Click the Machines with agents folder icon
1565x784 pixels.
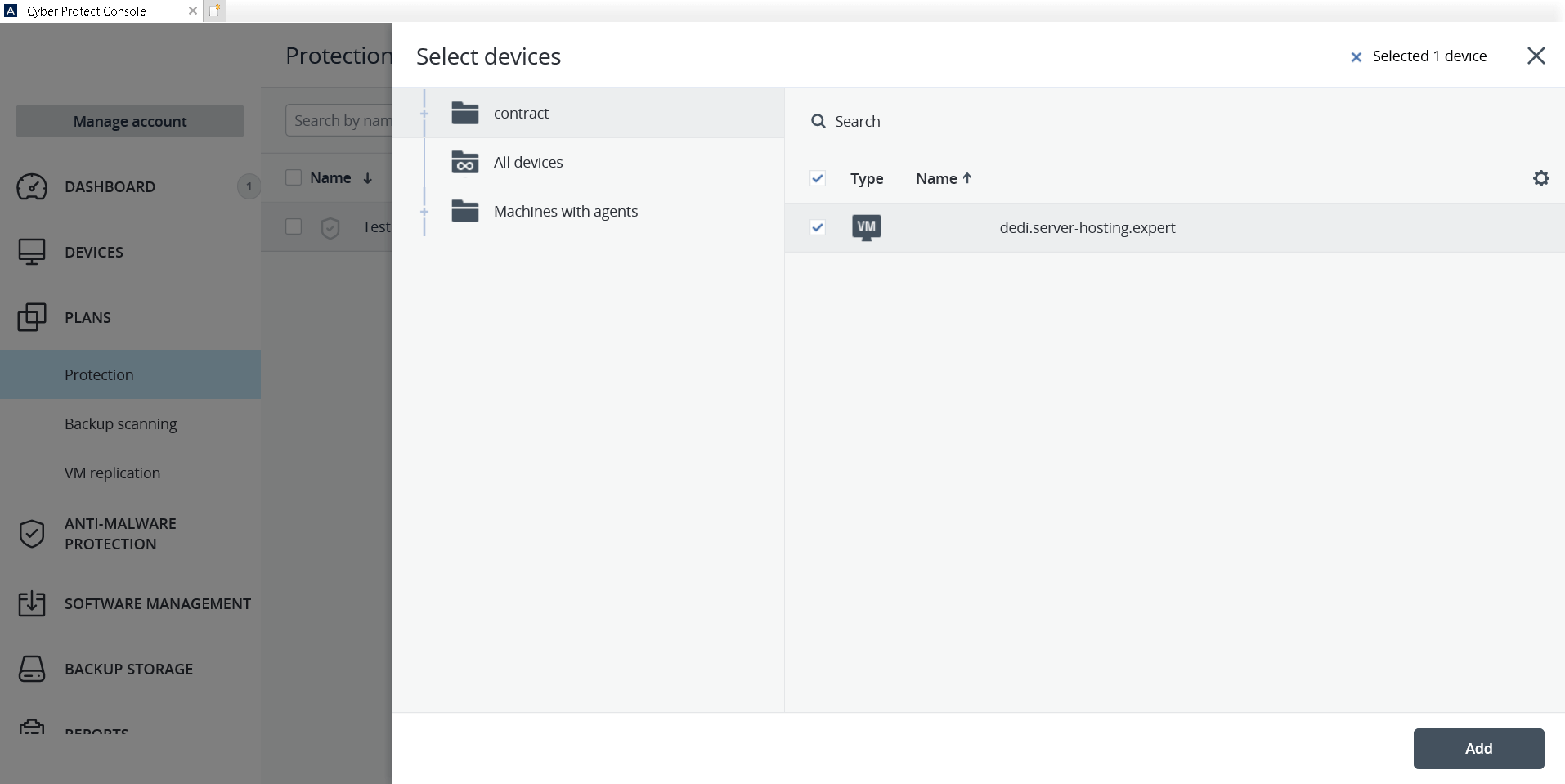click(465, 211)
